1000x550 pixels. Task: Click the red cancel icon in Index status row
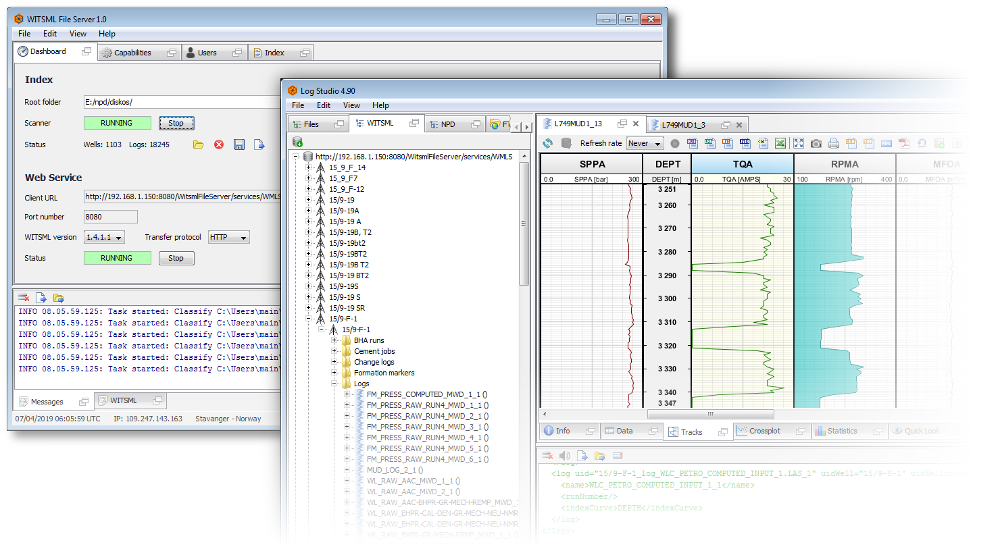click(x=219, y=145)
